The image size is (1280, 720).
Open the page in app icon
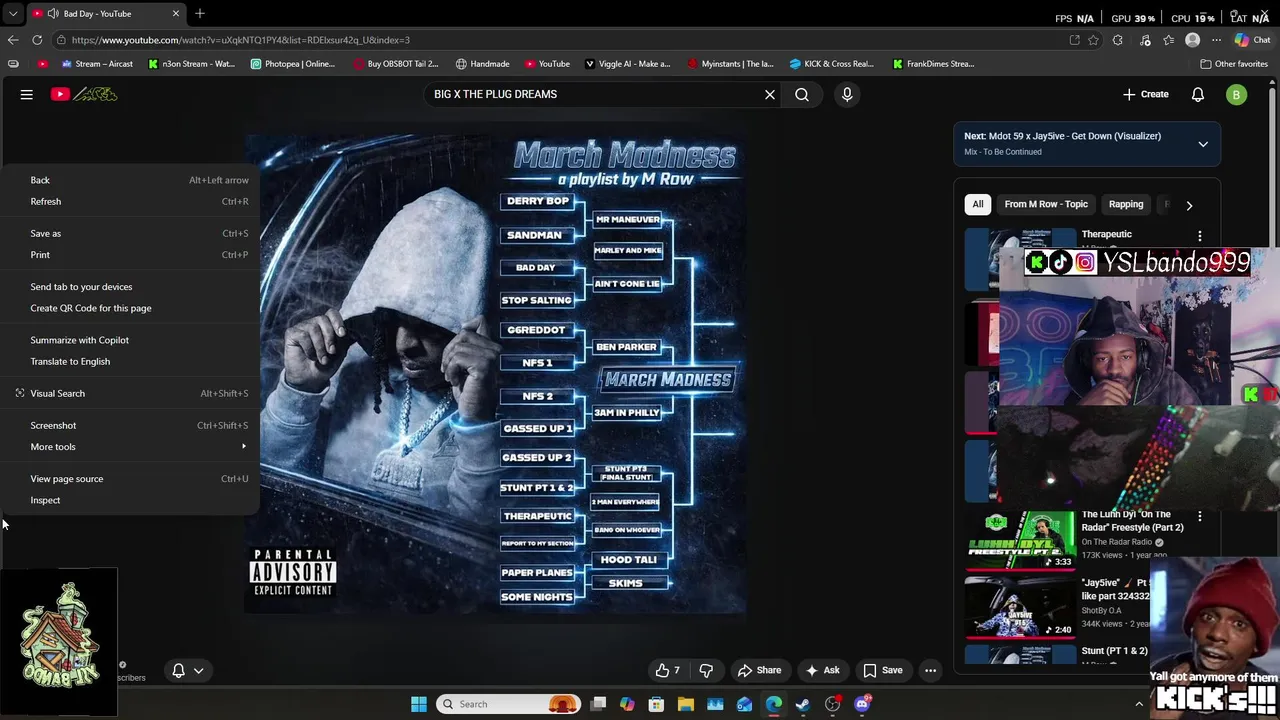[1074, 40]
